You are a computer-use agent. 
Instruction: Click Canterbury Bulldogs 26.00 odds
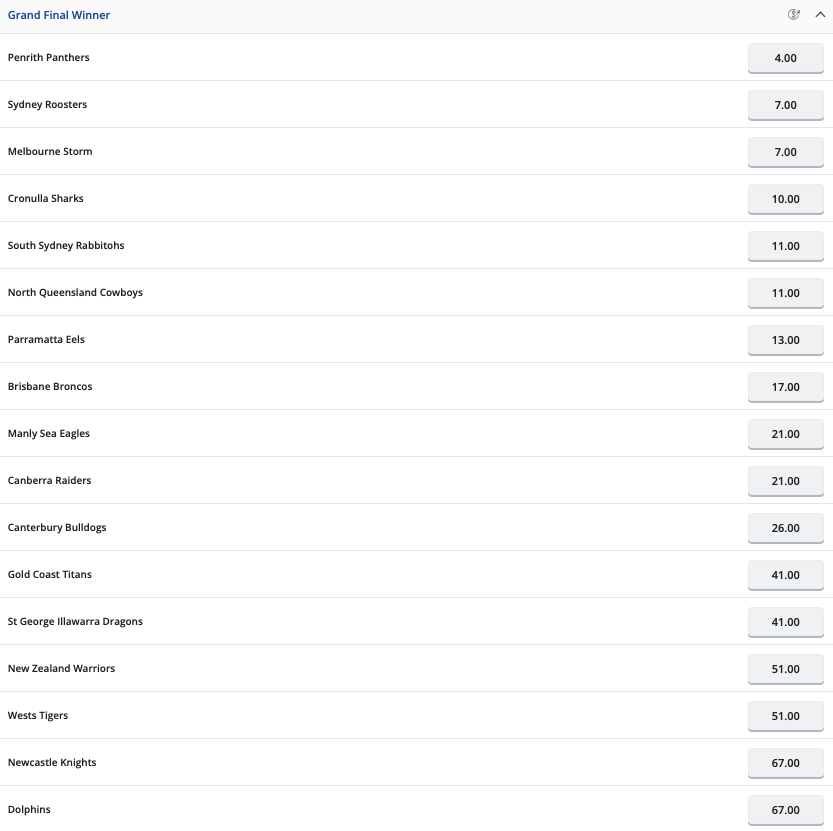tap(785, 528)
